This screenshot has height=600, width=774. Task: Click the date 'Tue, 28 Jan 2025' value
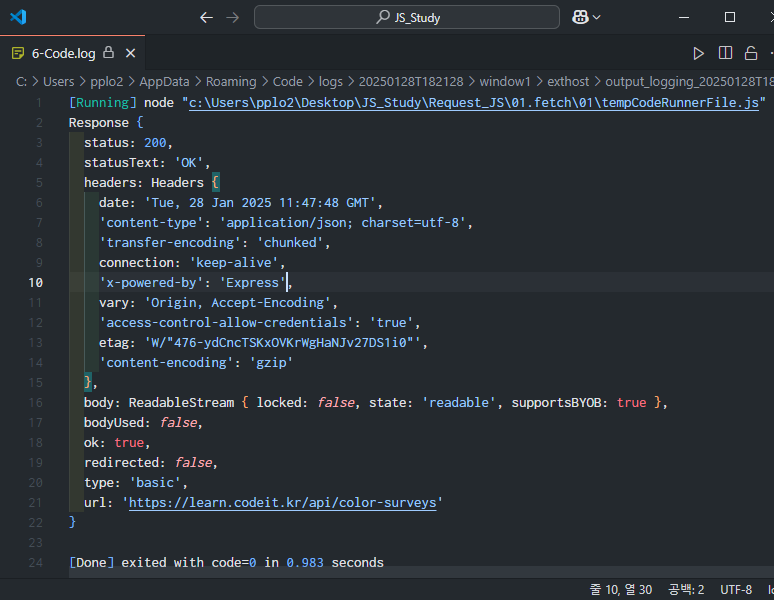260,203
